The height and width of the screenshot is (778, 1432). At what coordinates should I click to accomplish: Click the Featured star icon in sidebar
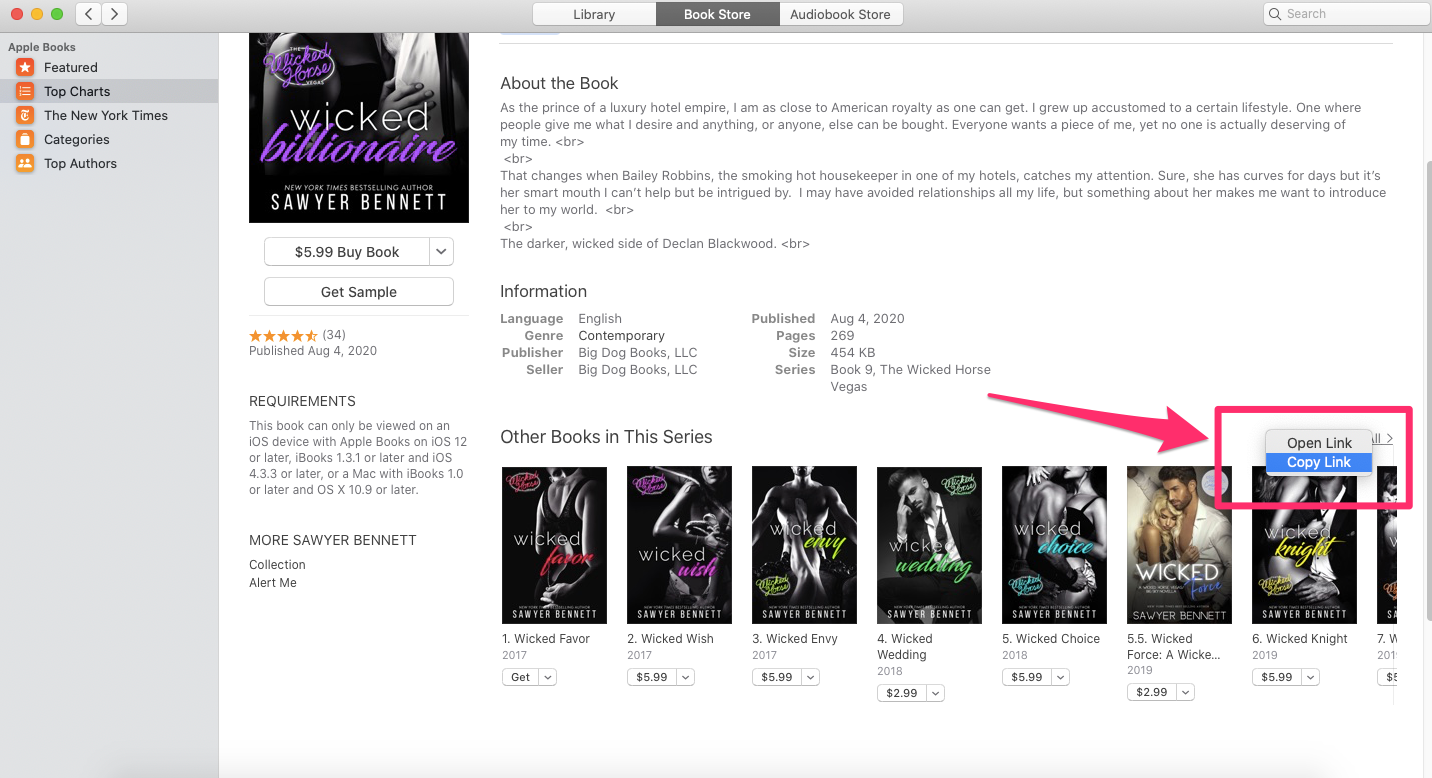pyautogui.click(x=25, y=67)
